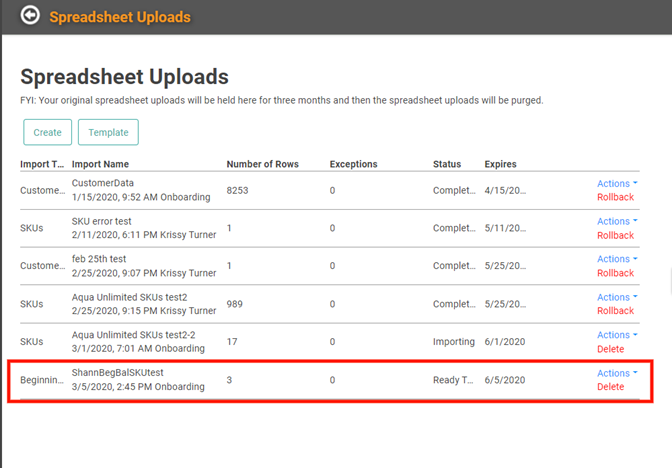Open Actions dropdown for ShannBegBalSKUtest

point(616,373)
